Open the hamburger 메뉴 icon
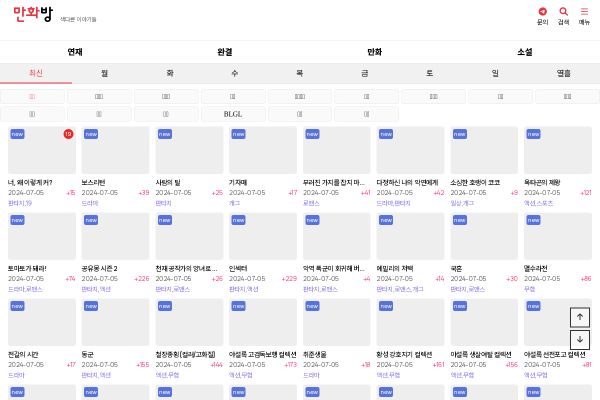 pos(584,15)
